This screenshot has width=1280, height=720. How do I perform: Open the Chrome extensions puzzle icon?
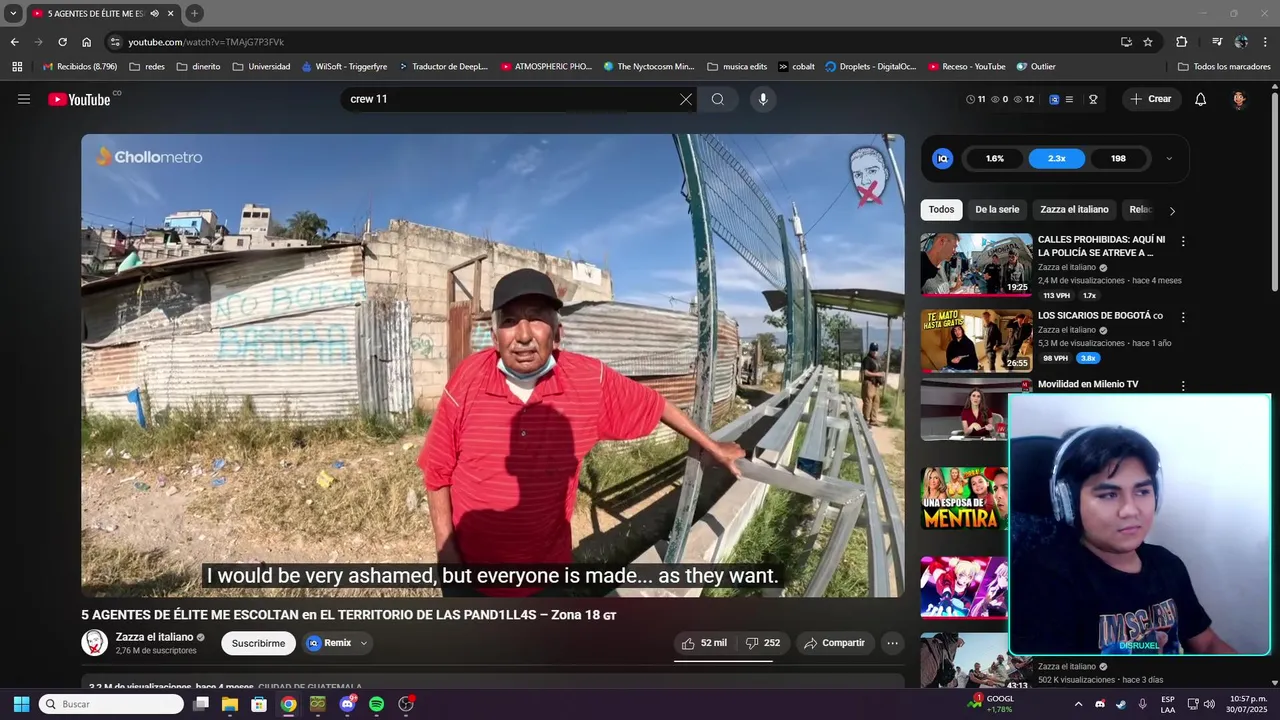1182,42
